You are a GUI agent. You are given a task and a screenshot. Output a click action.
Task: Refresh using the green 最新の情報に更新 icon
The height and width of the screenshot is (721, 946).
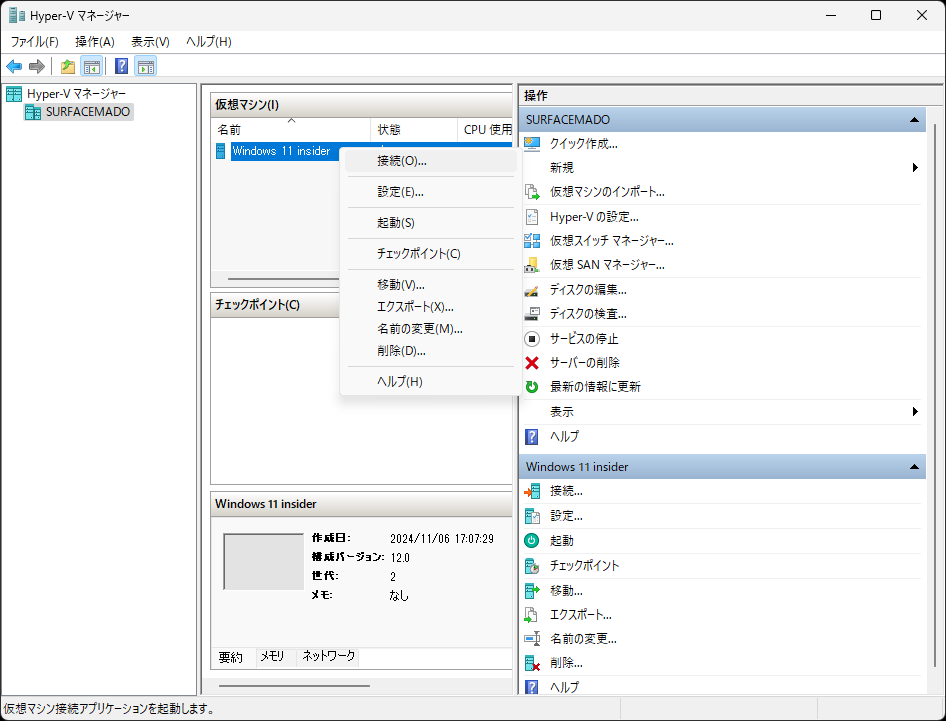click(x=531, y=386)
